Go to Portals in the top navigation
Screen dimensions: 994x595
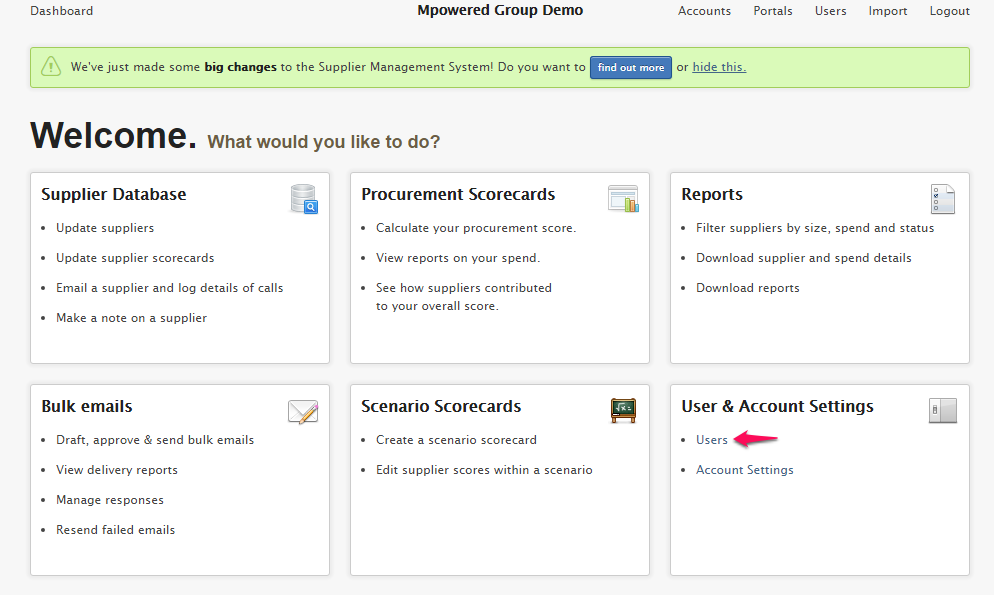pyautogui.click(x=773, y=11)
